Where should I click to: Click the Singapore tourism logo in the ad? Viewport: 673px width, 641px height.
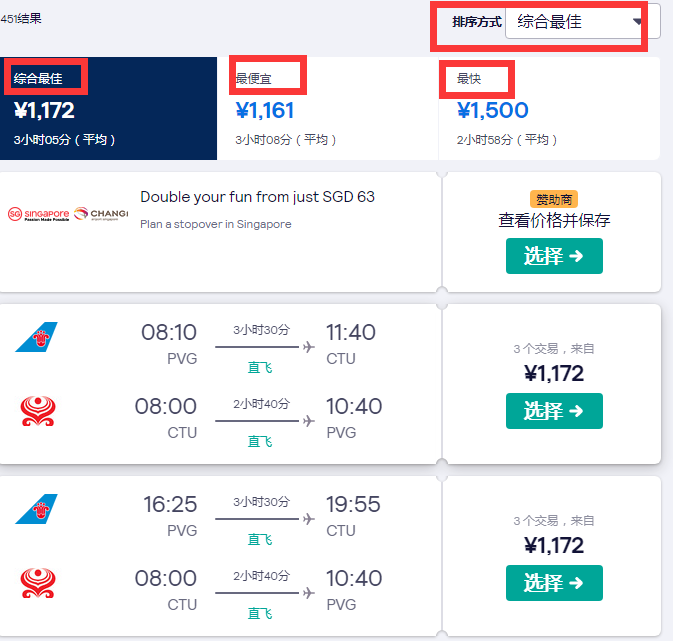[39, 214]
